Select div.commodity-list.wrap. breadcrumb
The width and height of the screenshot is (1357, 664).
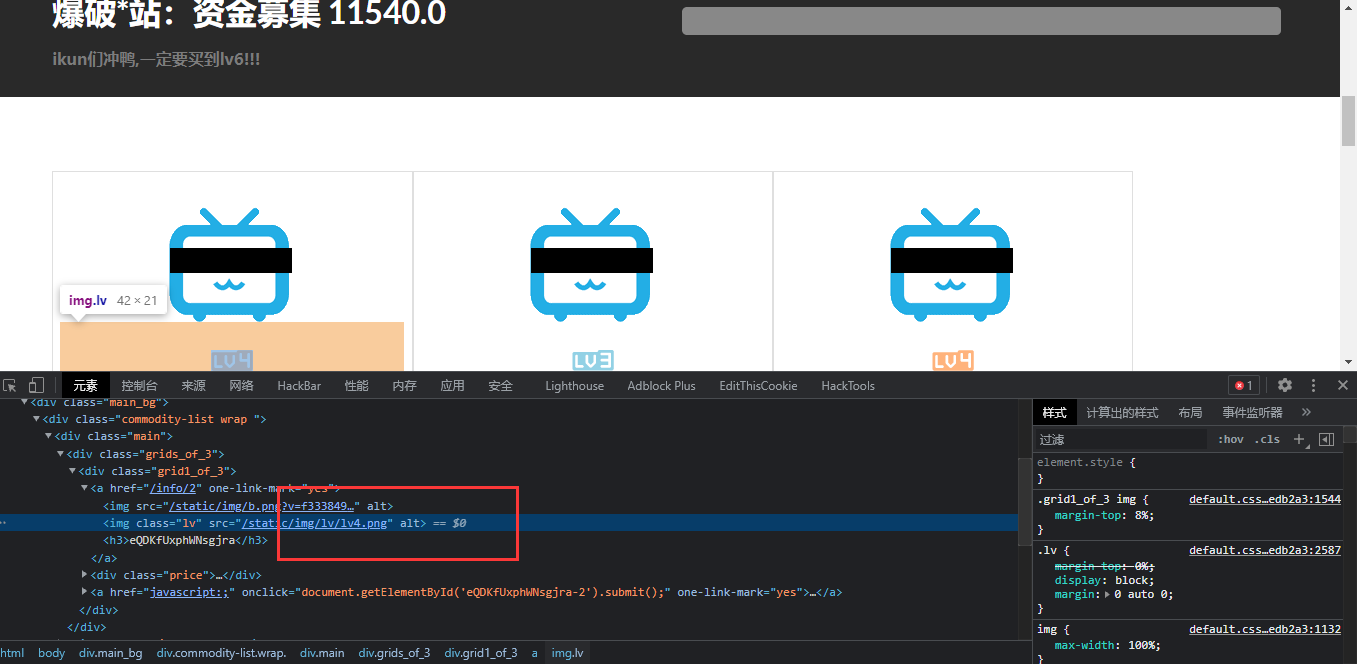click(x=221, y=653)
